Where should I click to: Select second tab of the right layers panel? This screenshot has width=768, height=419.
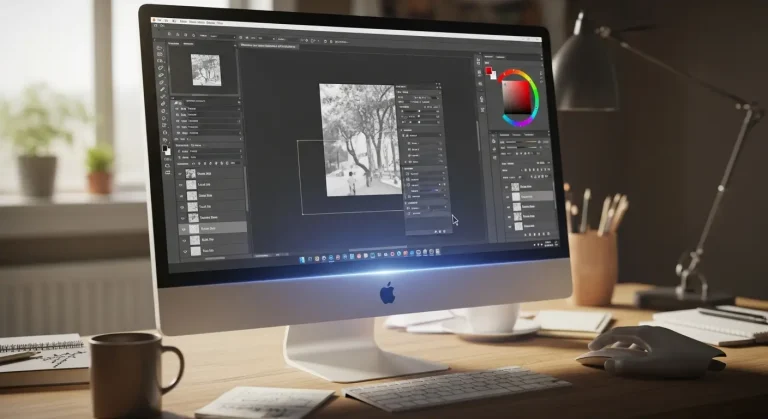click(x=516, y=135)
